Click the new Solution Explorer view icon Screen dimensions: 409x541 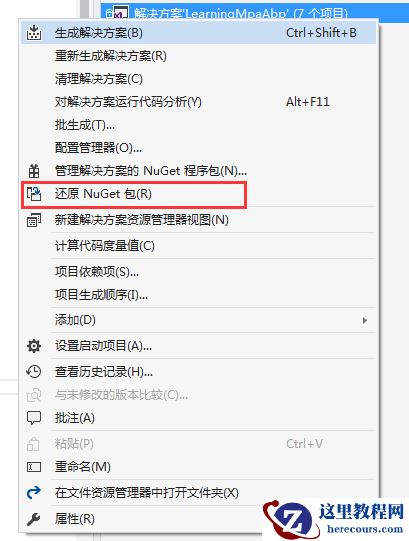pyautogui.click(x=34, y=220)
